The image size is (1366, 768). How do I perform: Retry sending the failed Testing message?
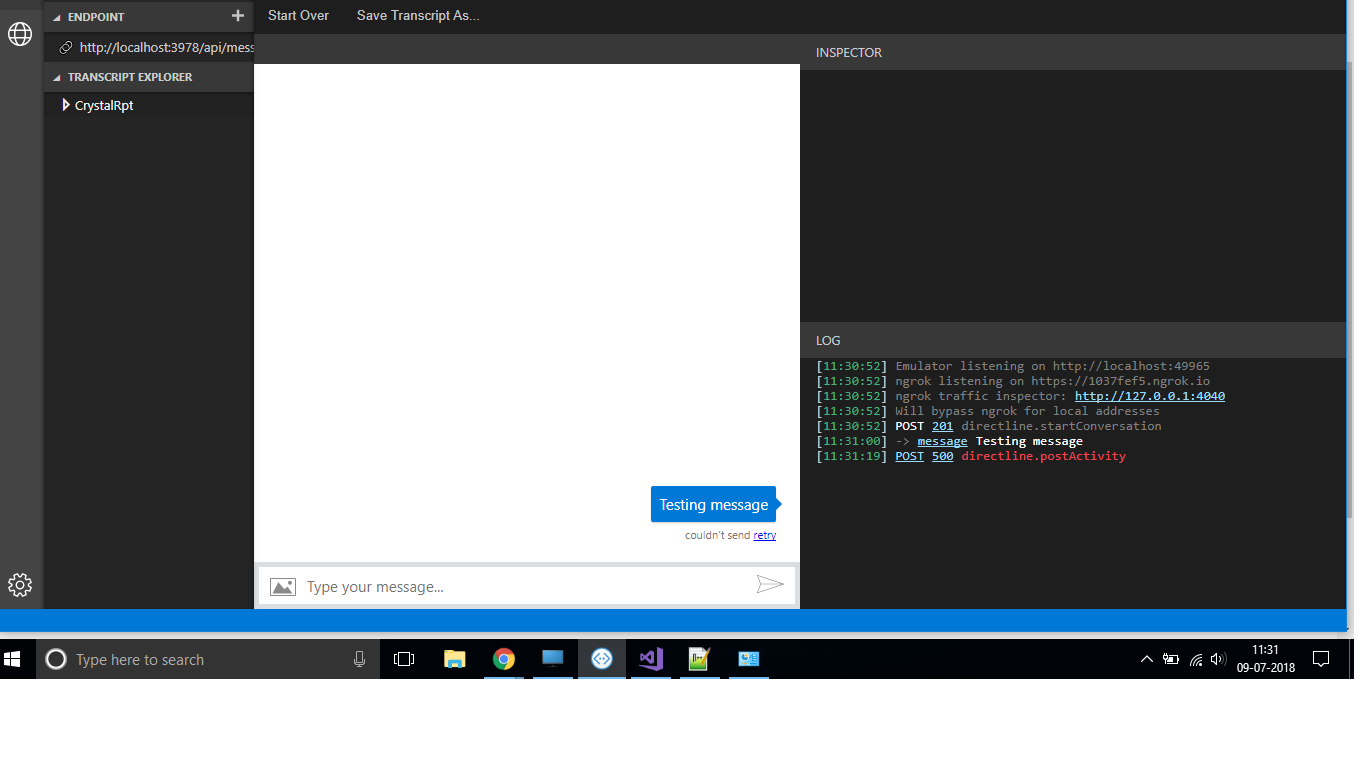tap(764, 535)
